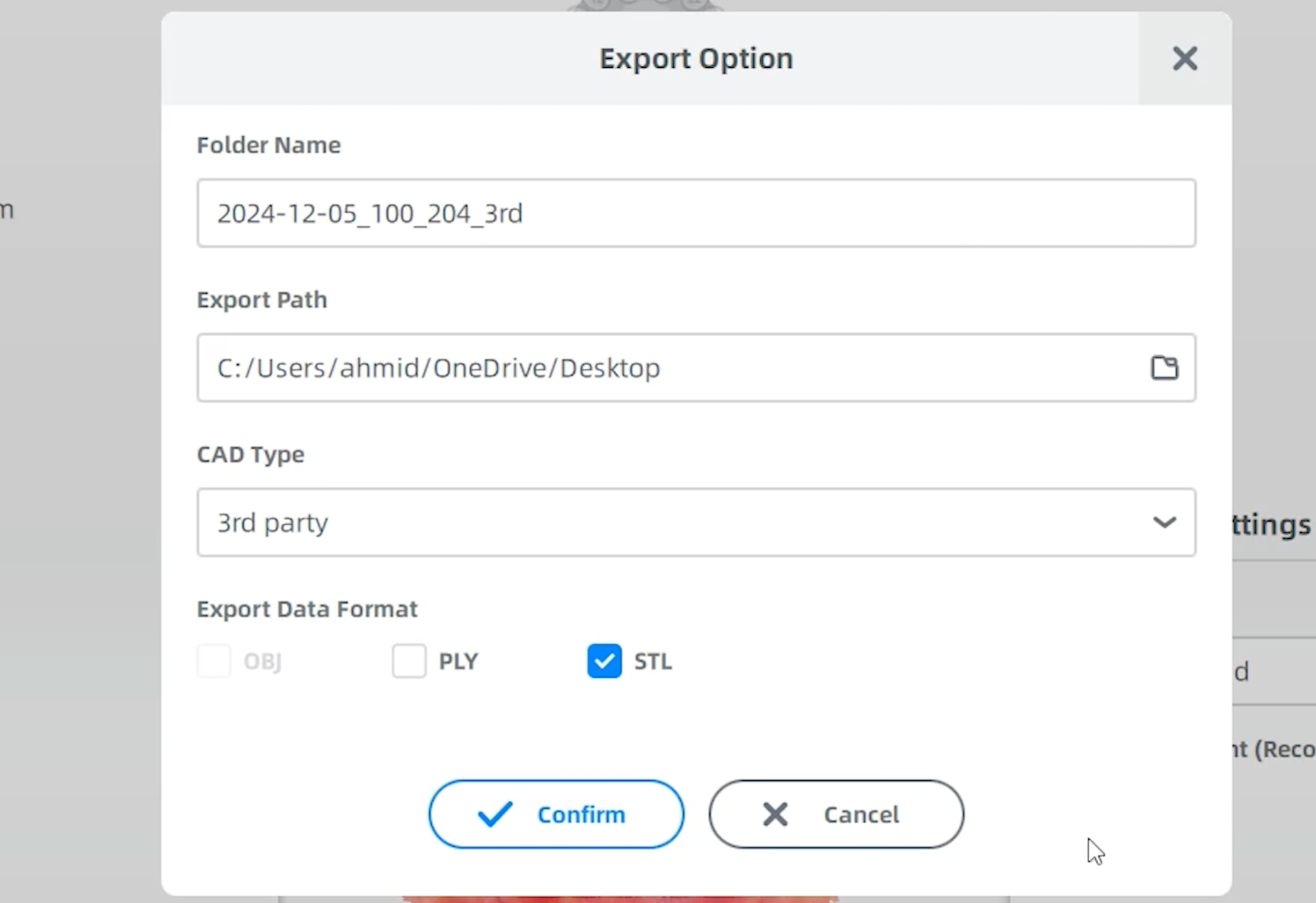Click the dimmed OBJ checkbox icon
1316x903 pixels.
[214, 661]
